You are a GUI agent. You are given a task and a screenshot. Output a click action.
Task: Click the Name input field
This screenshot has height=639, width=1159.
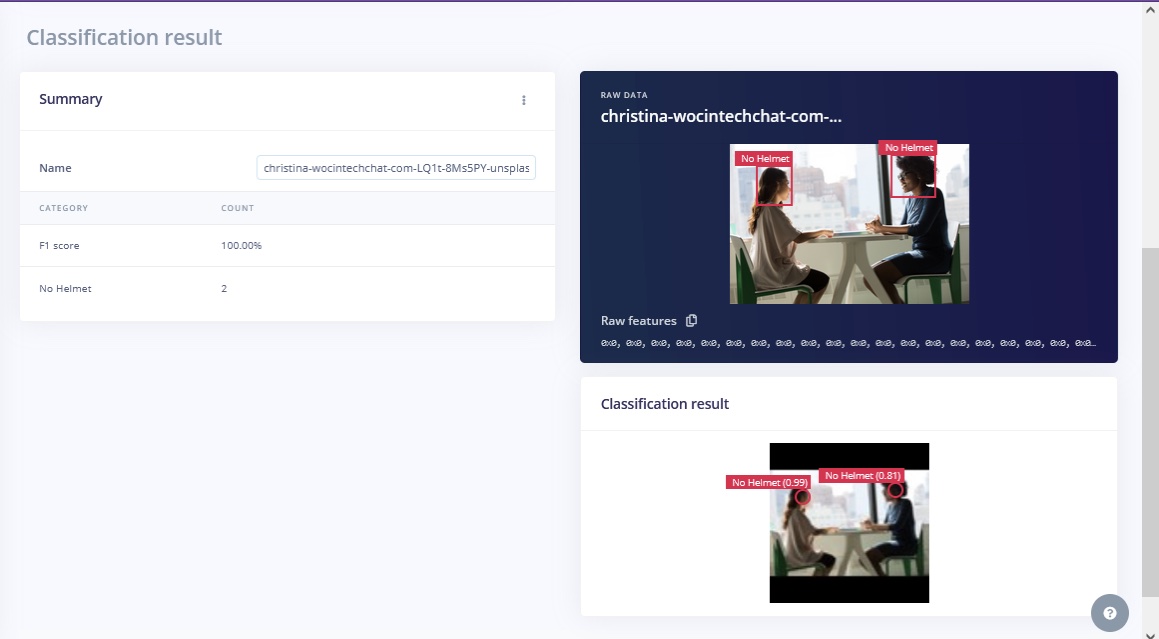396,169
